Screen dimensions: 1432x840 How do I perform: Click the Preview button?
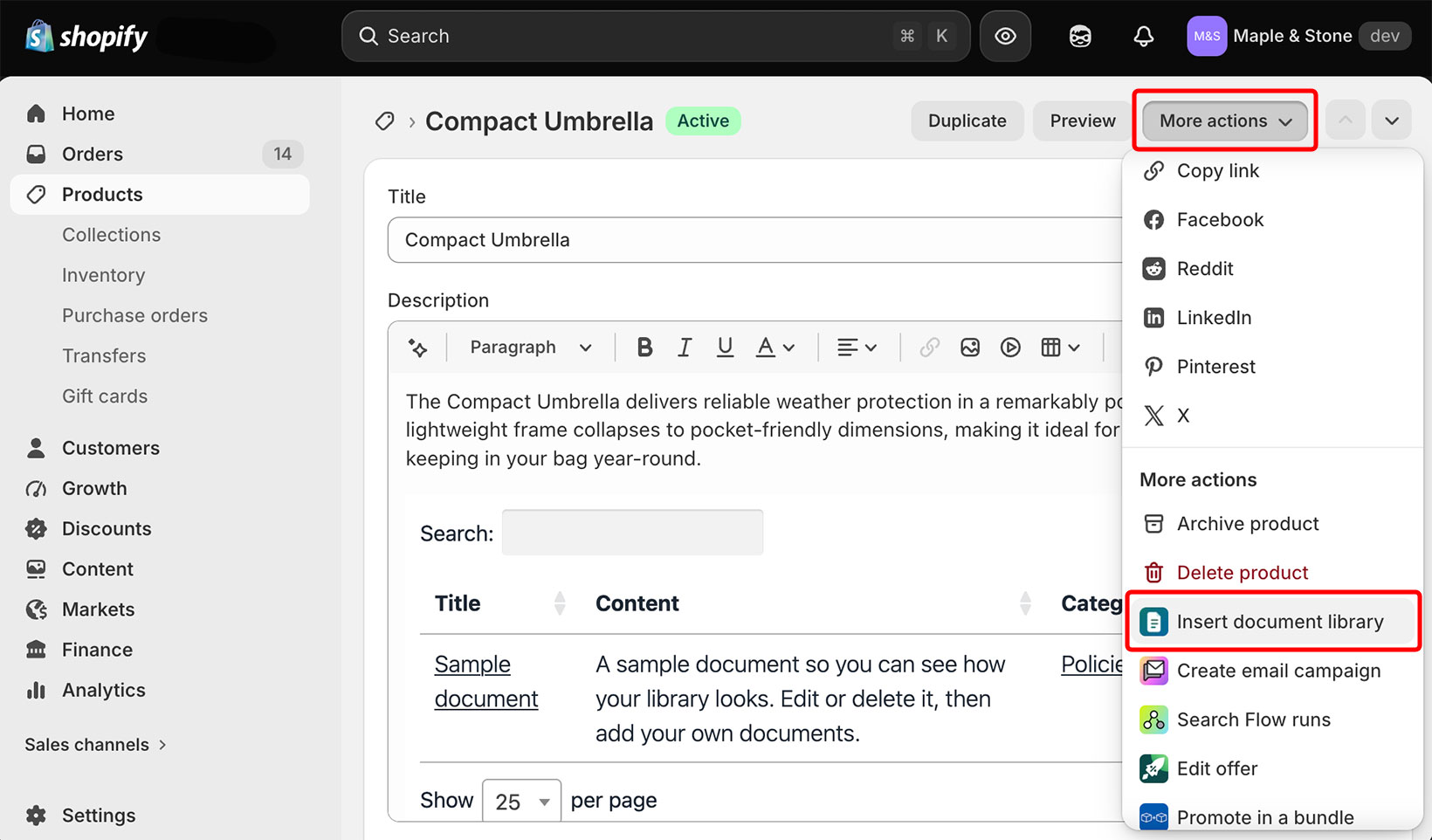(x=1083, y=120)
